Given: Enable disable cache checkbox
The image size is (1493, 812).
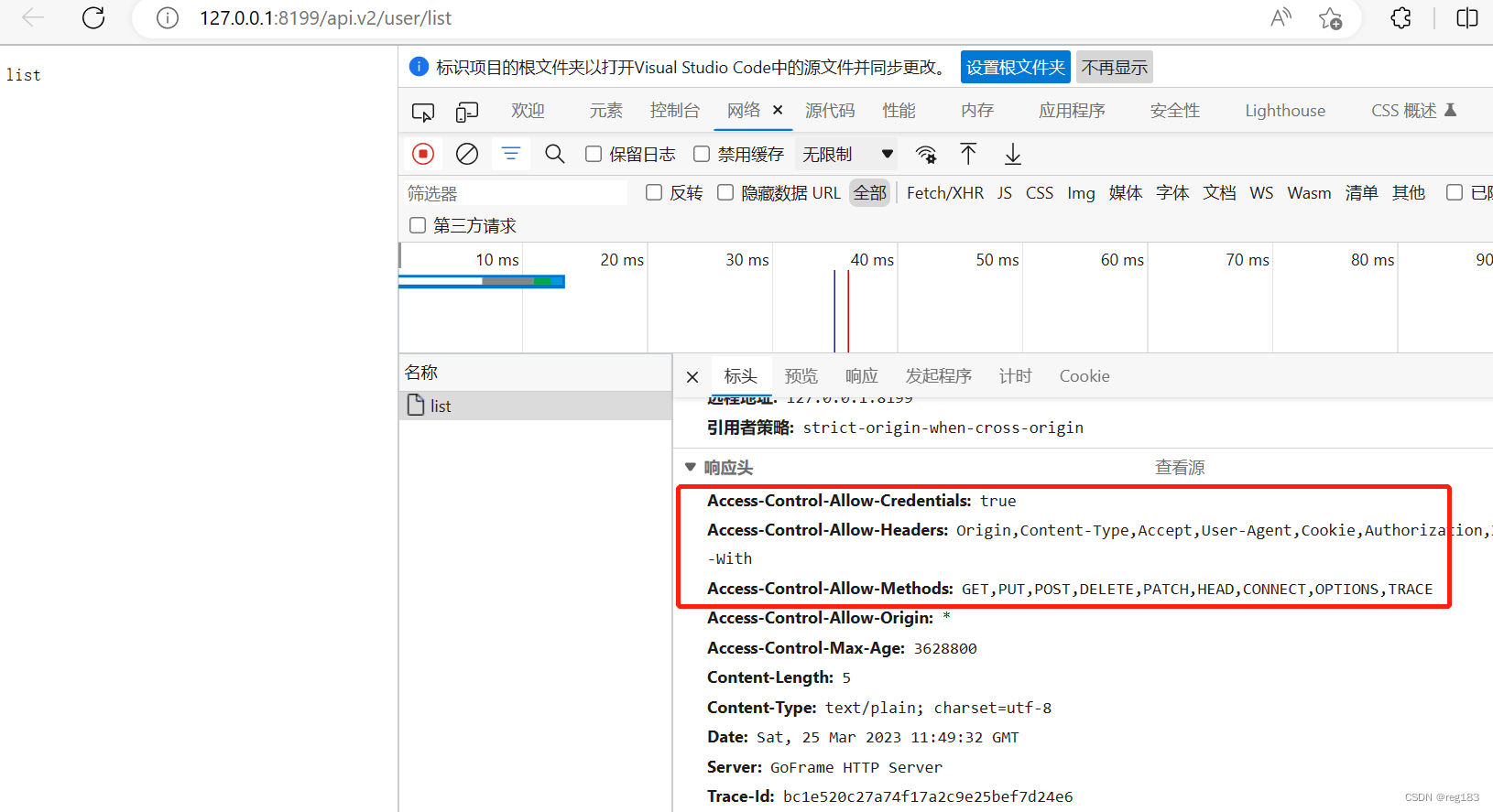Looking at the screenshot, I should 702,154.
